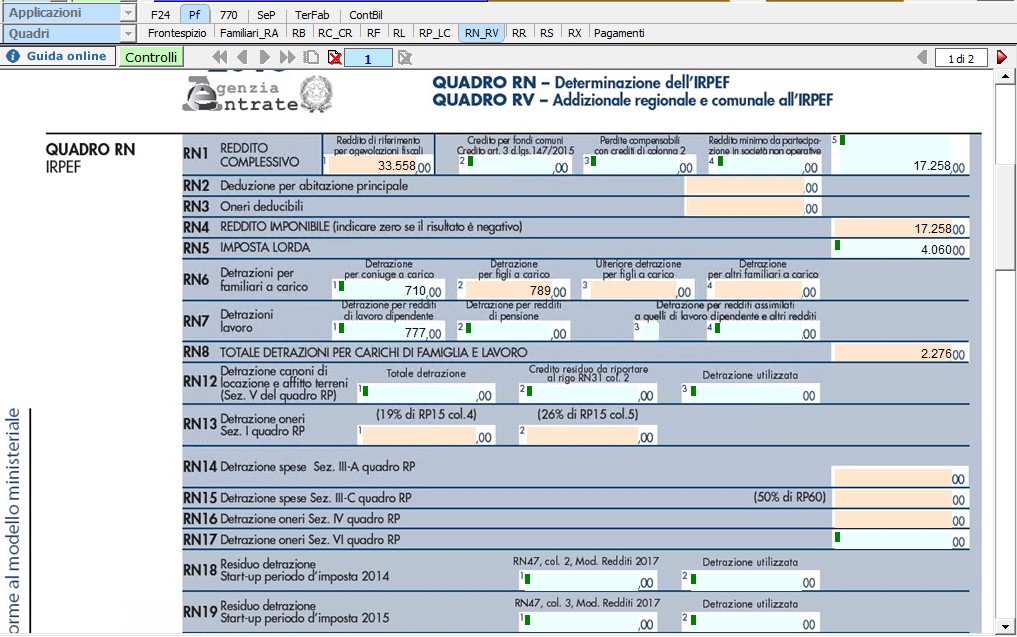Image resolution: width=1017 pixels, height=637 pixels.
Task: Open the RL tab
Action: (x=399, y=33)
